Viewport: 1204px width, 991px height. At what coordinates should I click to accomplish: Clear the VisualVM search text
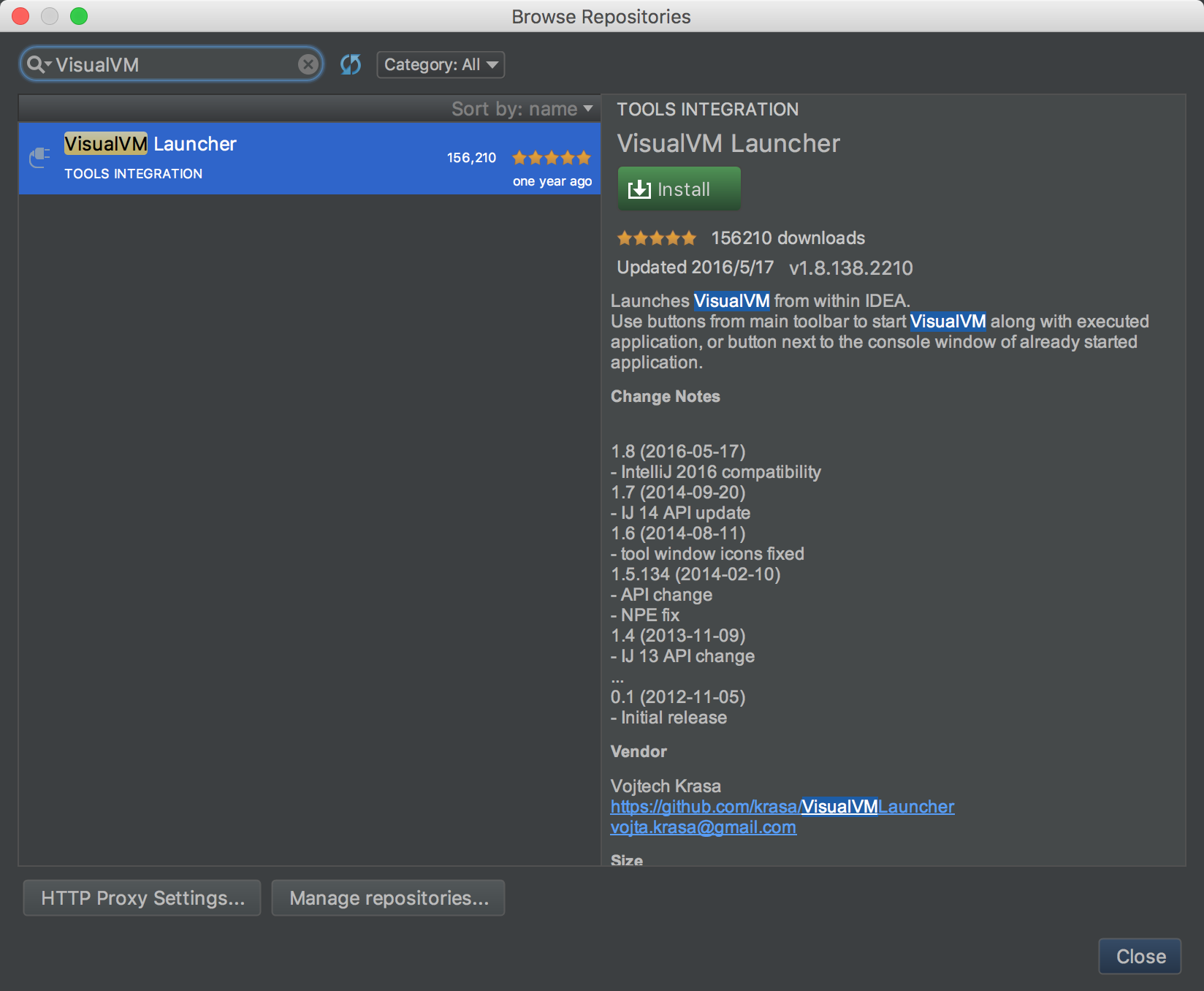(x=308, y=64)
